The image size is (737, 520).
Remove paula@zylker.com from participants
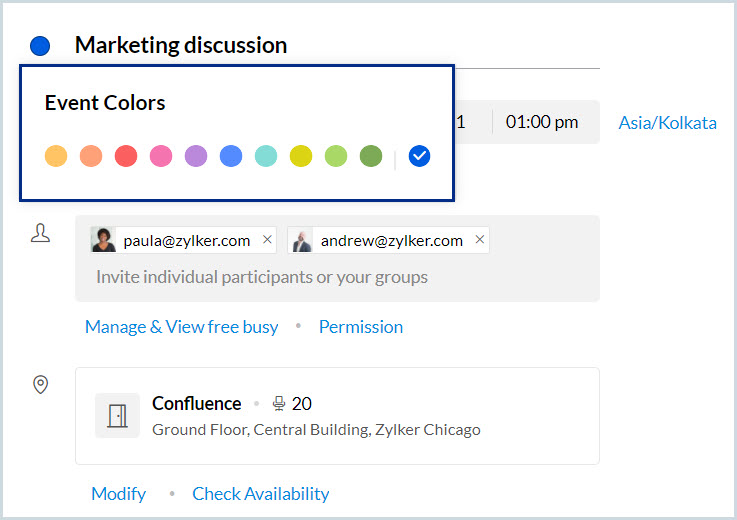(x=267, y=240)
